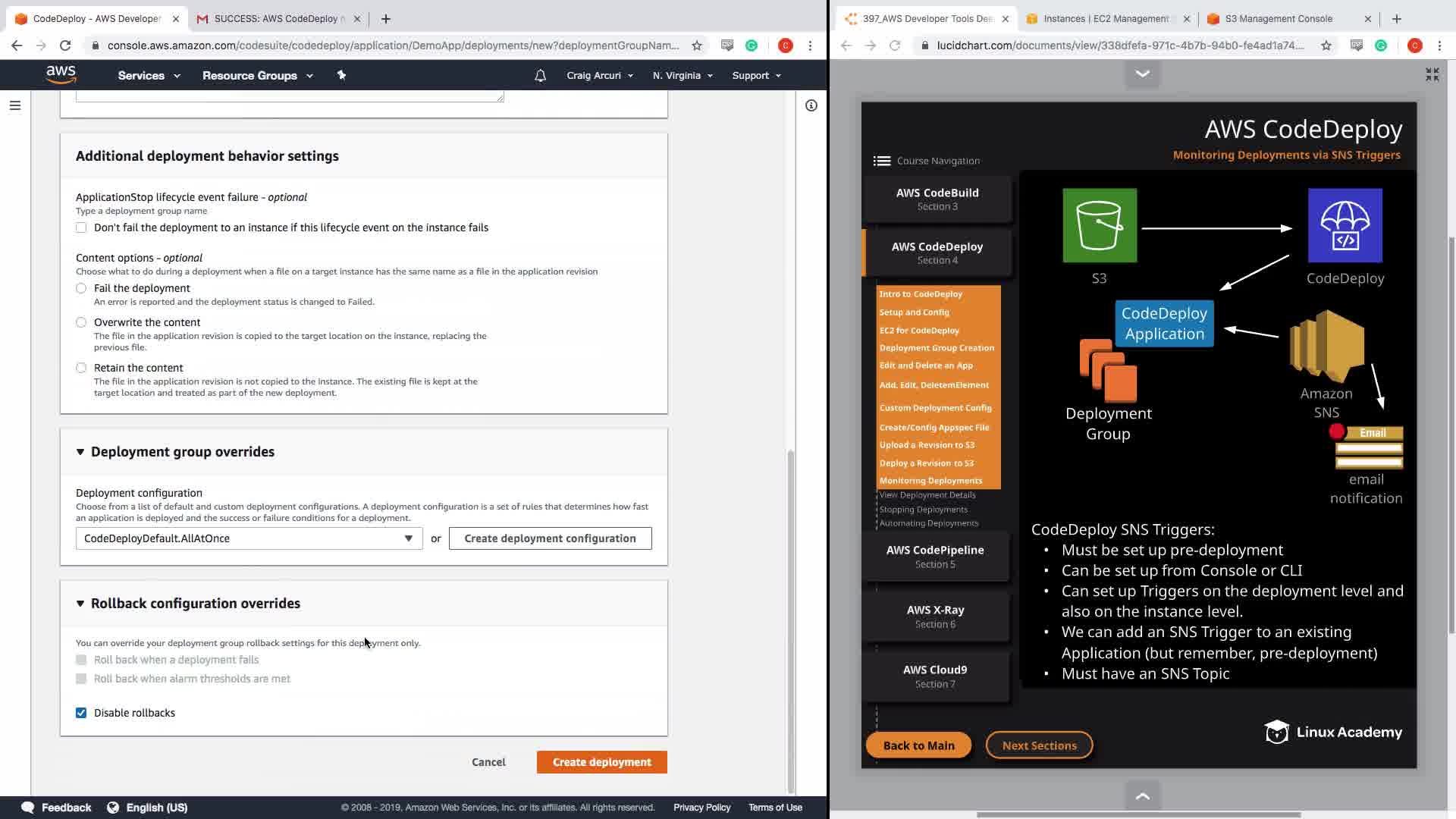Viewport: 1456px width, 819px height.
Task: Click the CodeDeploy parachute icon
Action: (x=1345, y=225)
